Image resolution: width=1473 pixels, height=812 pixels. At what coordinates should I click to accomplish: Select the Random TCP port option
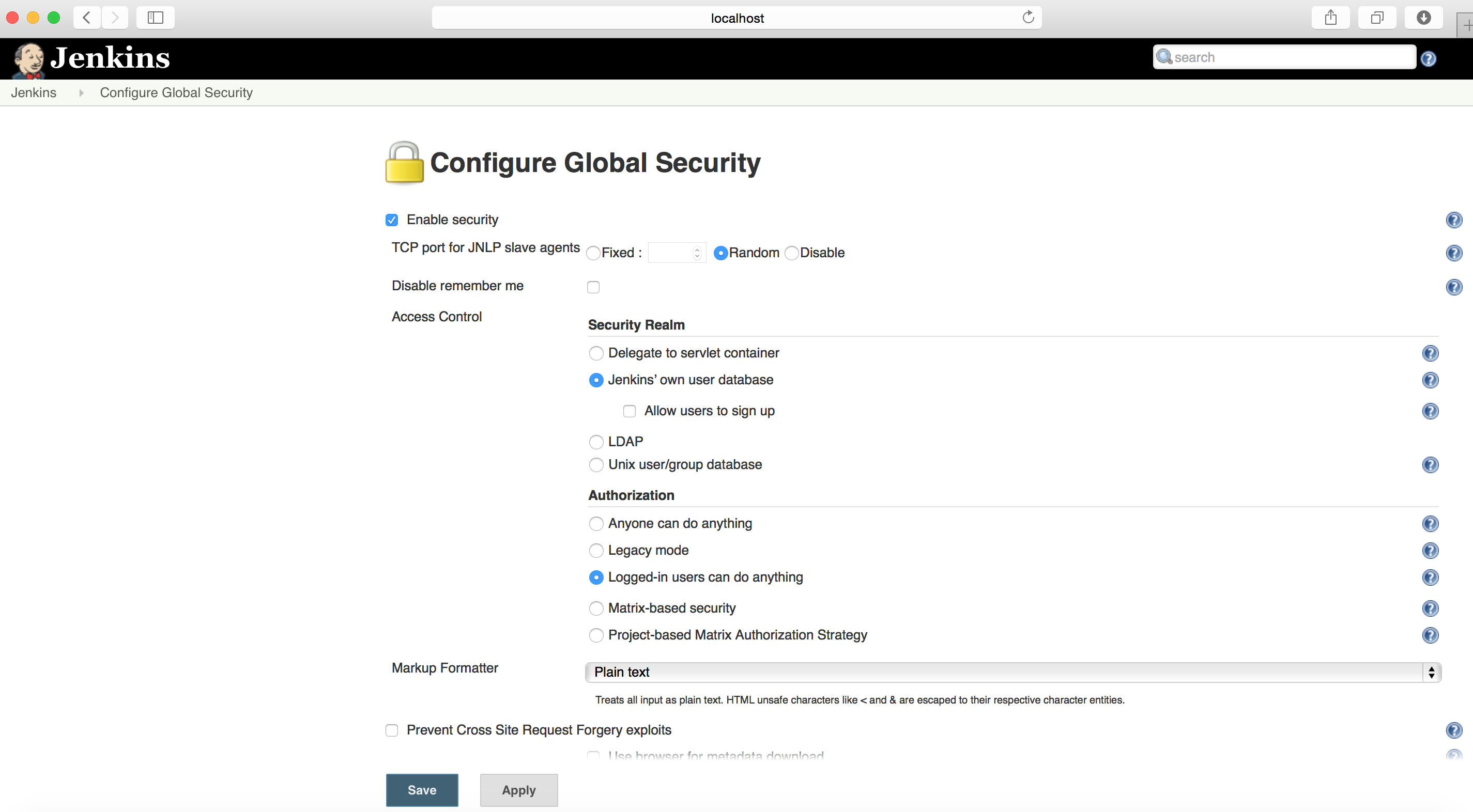tap(720, 253)
